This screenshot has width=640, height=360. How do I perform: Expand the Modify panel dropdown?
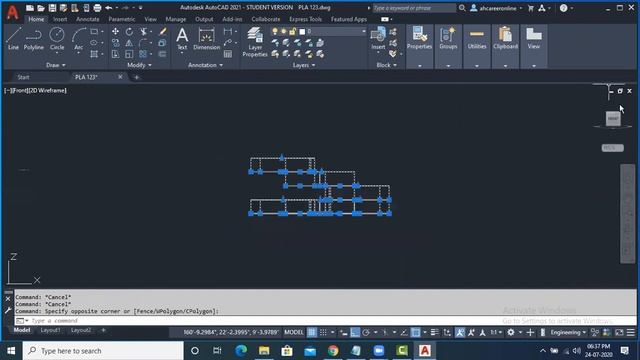[x=139, y=65]
